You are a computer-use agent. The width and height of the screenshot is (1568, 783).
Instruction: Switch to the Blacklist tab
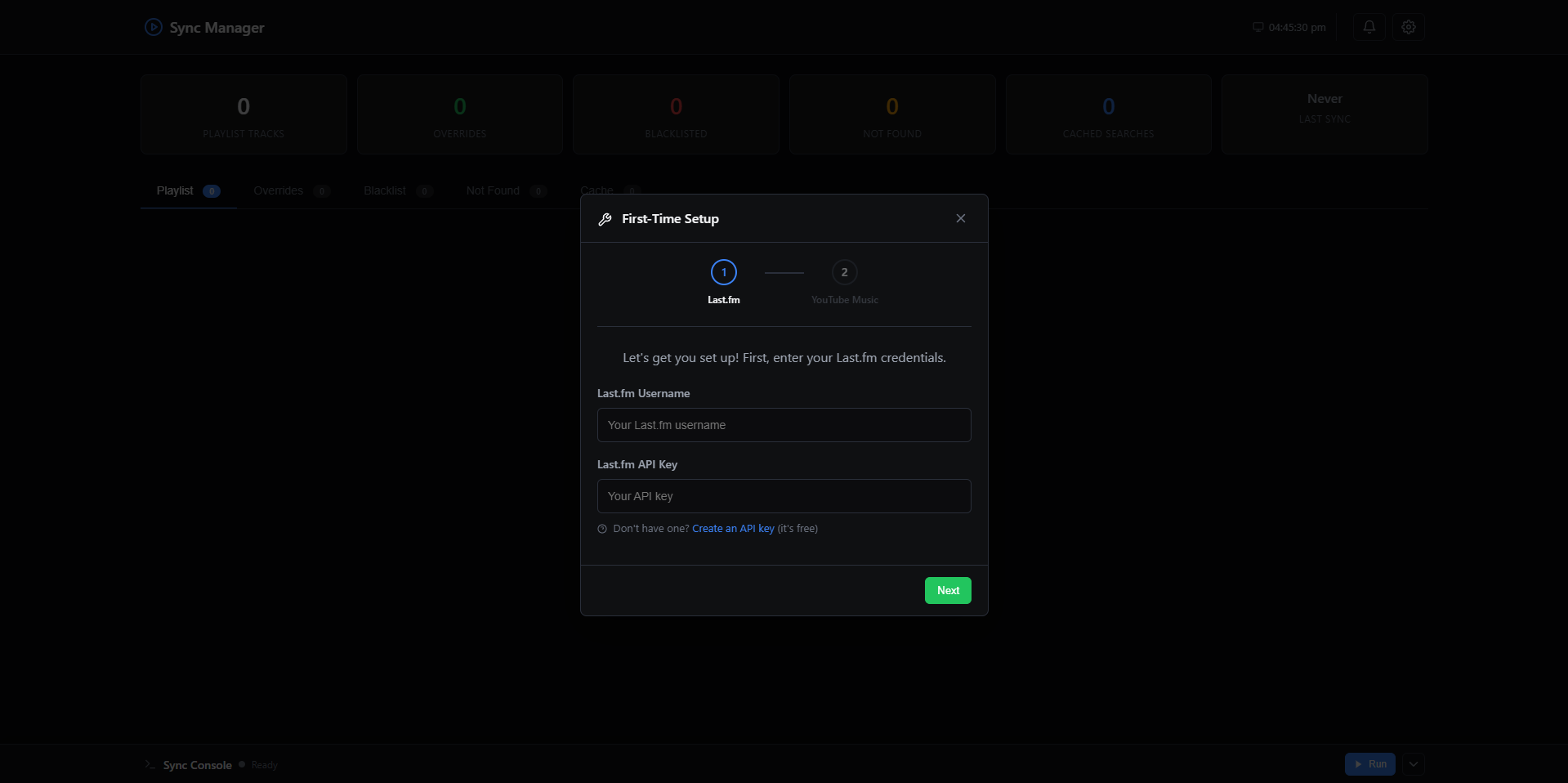384,190
